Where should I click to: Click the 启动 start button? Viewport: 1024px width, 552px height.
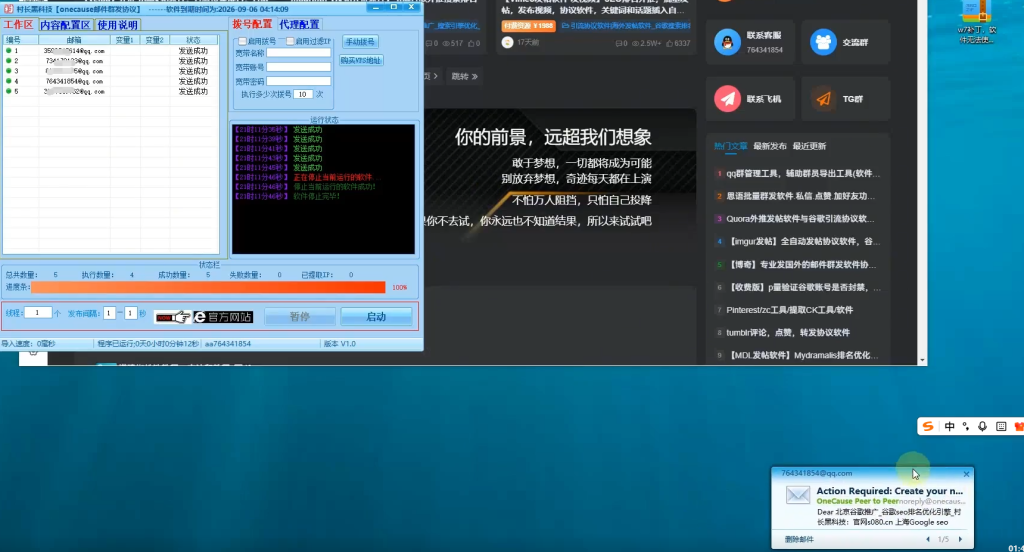pyautogui.click(x=376, y=317)
